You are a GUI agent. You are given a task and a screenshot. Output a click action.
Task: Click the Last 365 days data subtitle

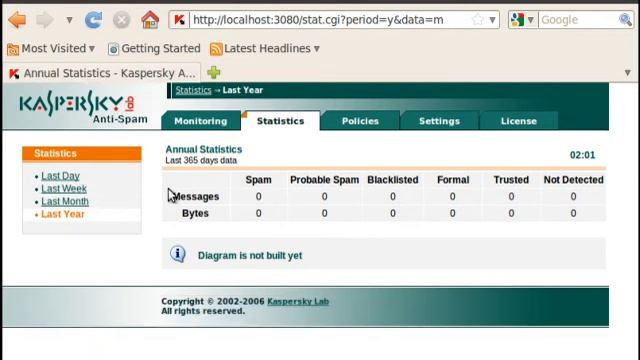tap(201, 160)
